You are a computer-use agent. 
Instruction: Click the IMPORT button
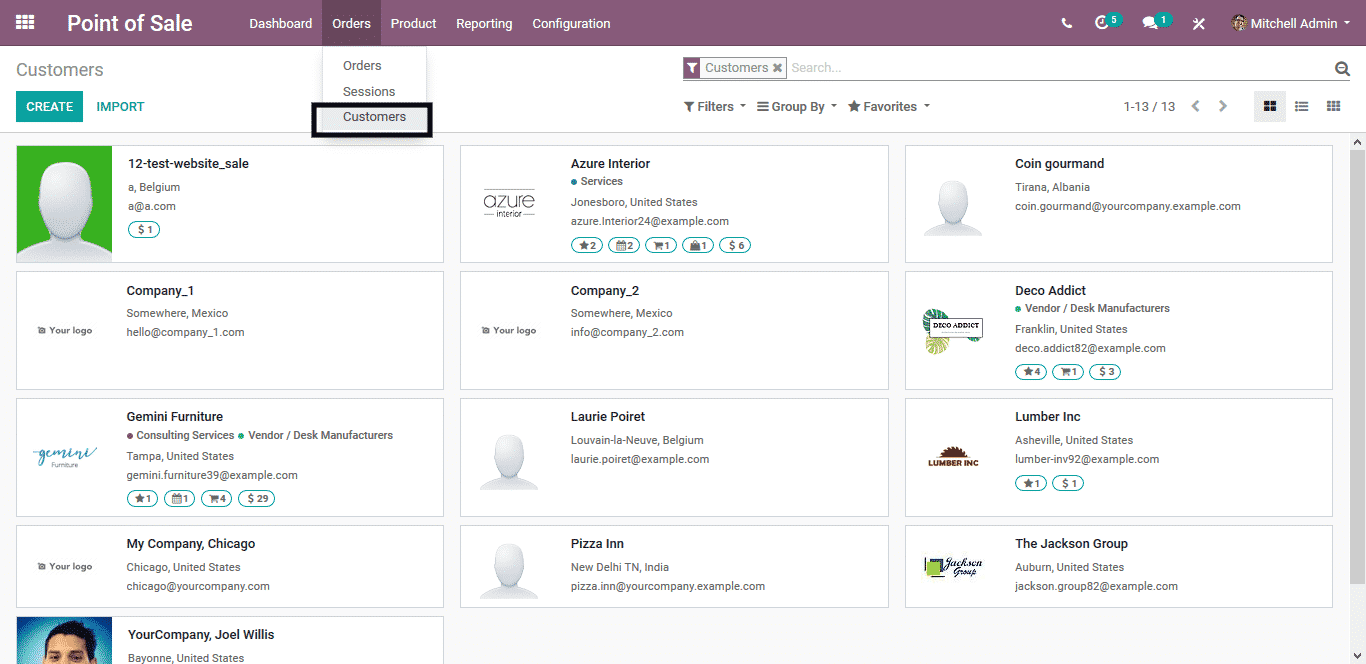pos(120,106)
